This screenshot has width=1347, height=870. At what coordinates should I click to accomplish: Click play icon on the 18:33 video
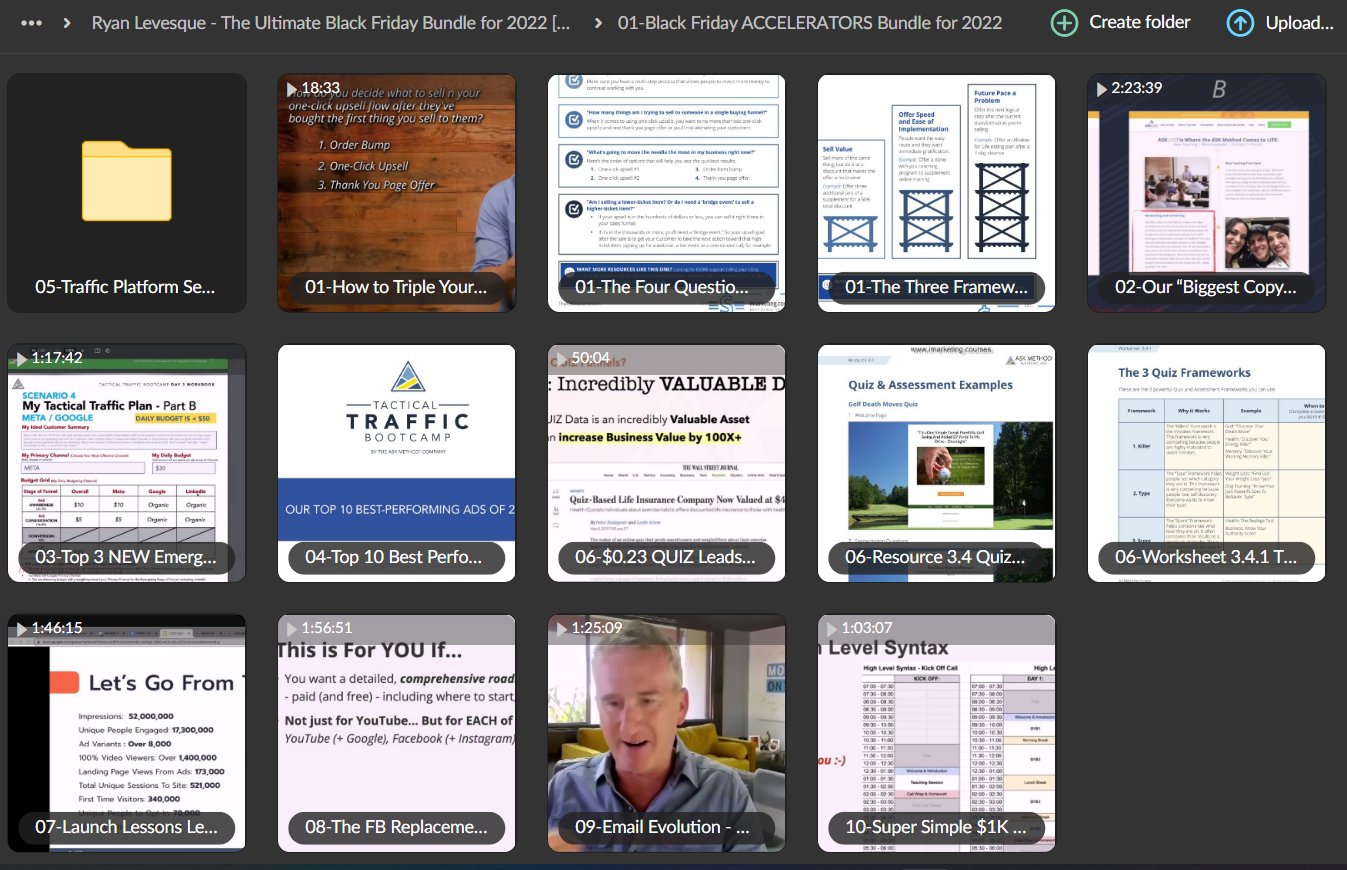point(292,89)
